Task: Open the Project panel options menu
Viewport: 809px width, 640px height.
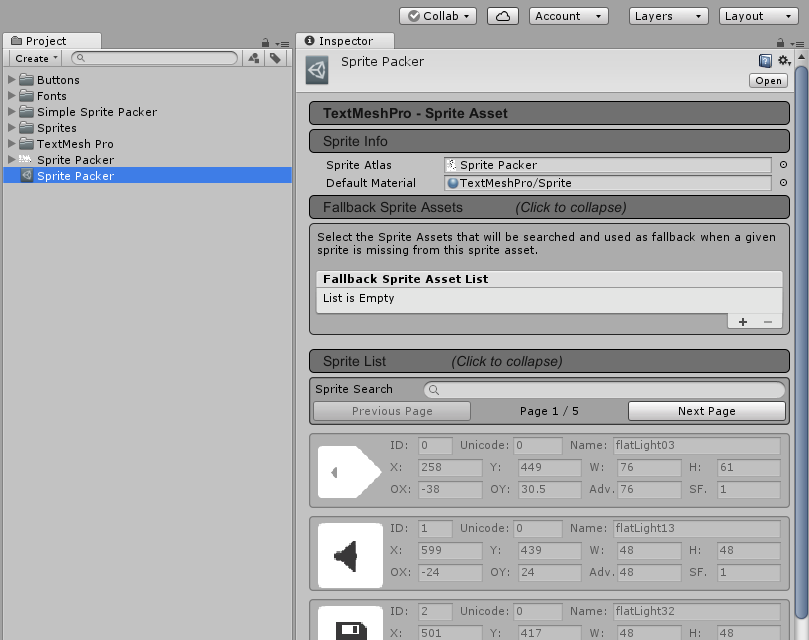Action: pos(282,44)
